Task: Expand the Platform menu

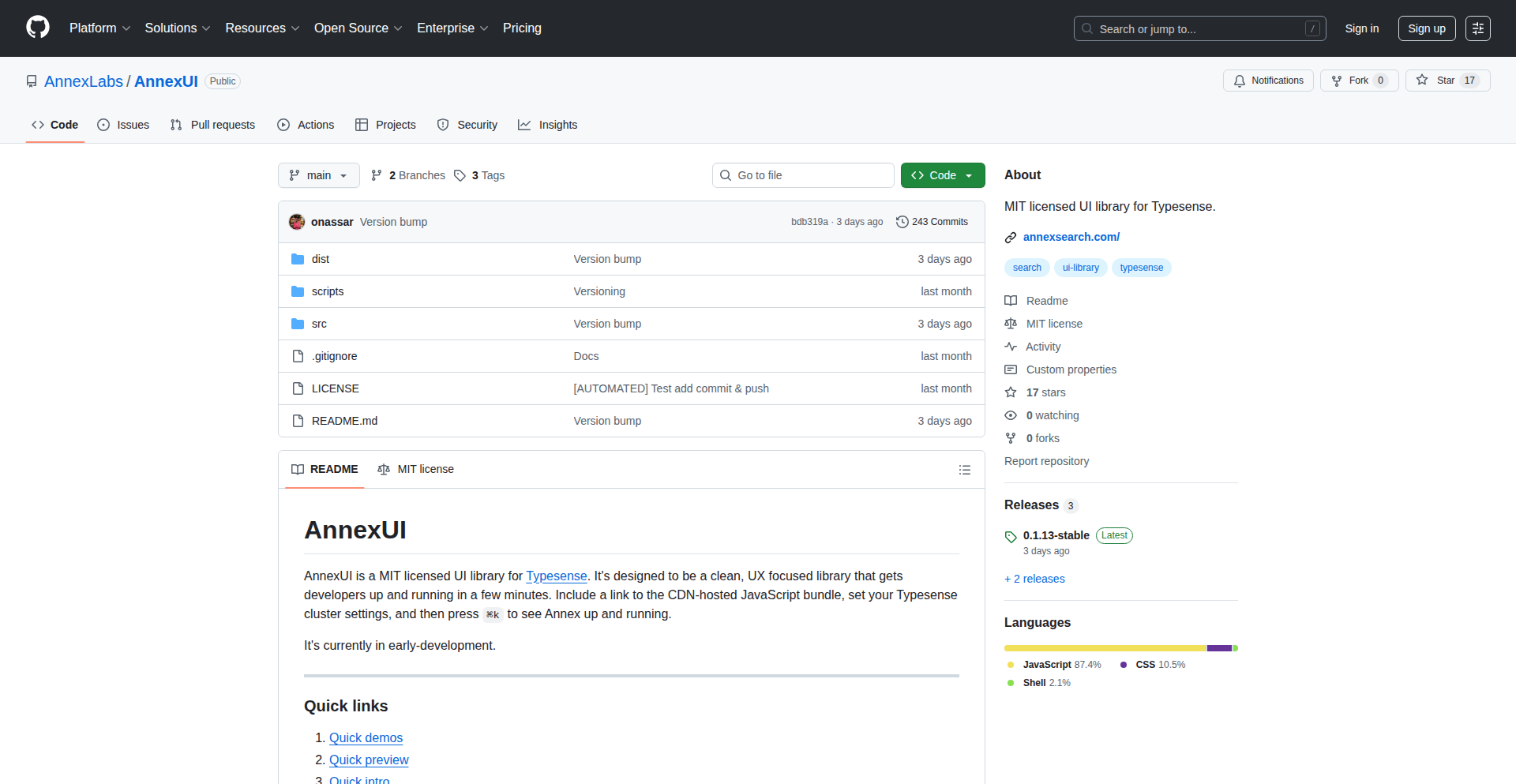Action: [x=100, y=28]
